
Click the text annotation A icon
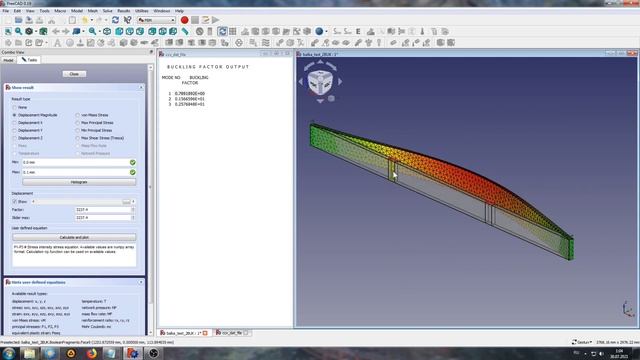tap(57, 42)
